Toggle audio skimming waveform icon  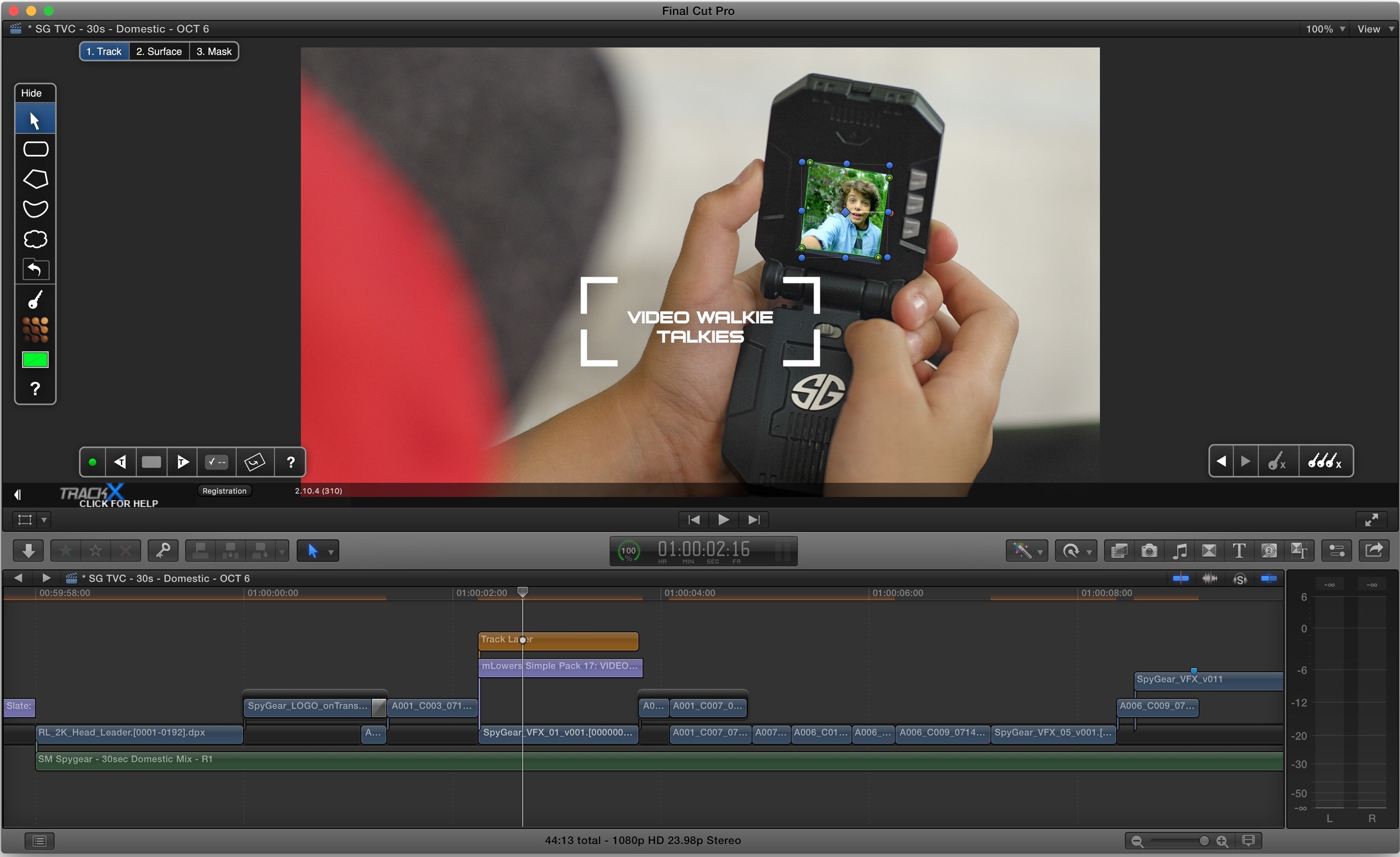click(1210, 579)
